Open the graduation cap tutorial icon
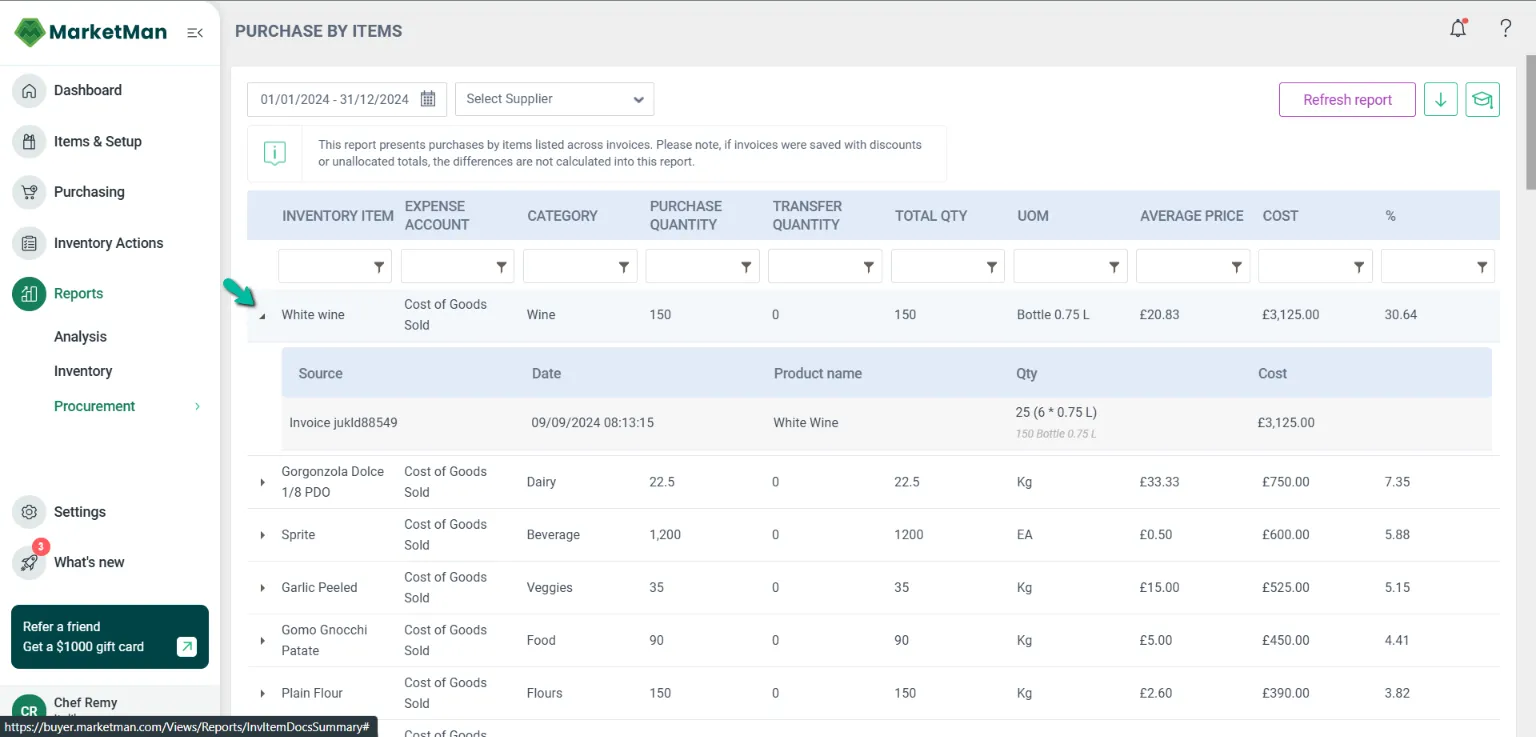This screenshot has height=737, width=1536. click(x=1482, y=100)
